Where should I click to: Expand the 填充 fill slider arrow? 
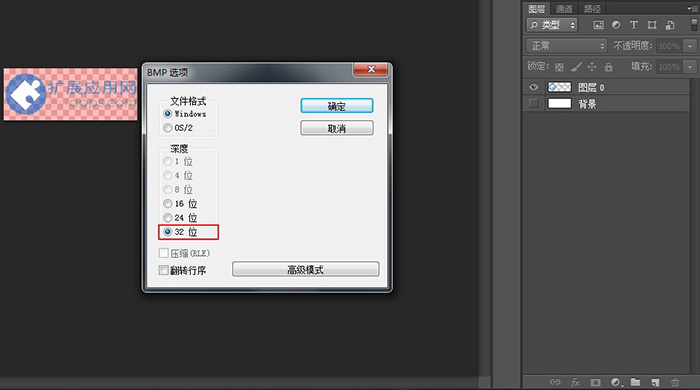690,67
